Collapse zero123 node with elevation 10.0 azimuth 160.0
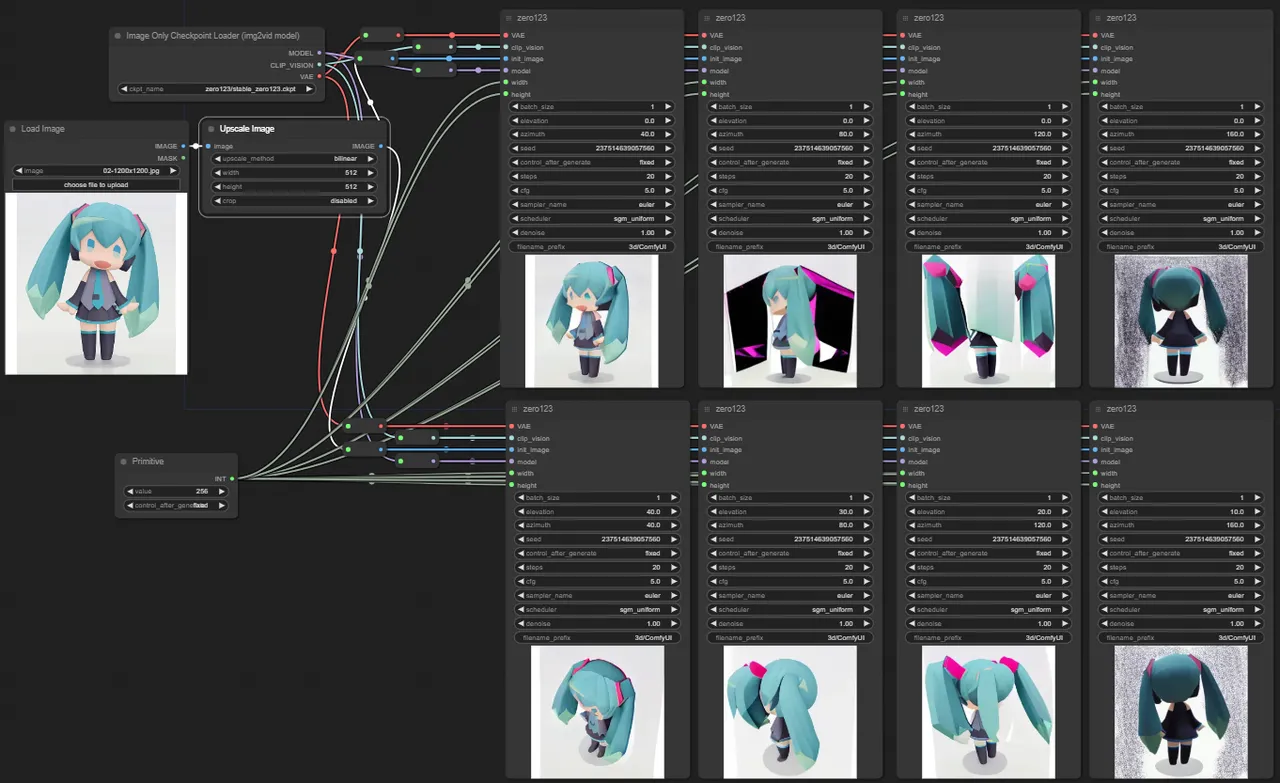This screenshot has width=1280, height=783. (x=1098, y=409)
